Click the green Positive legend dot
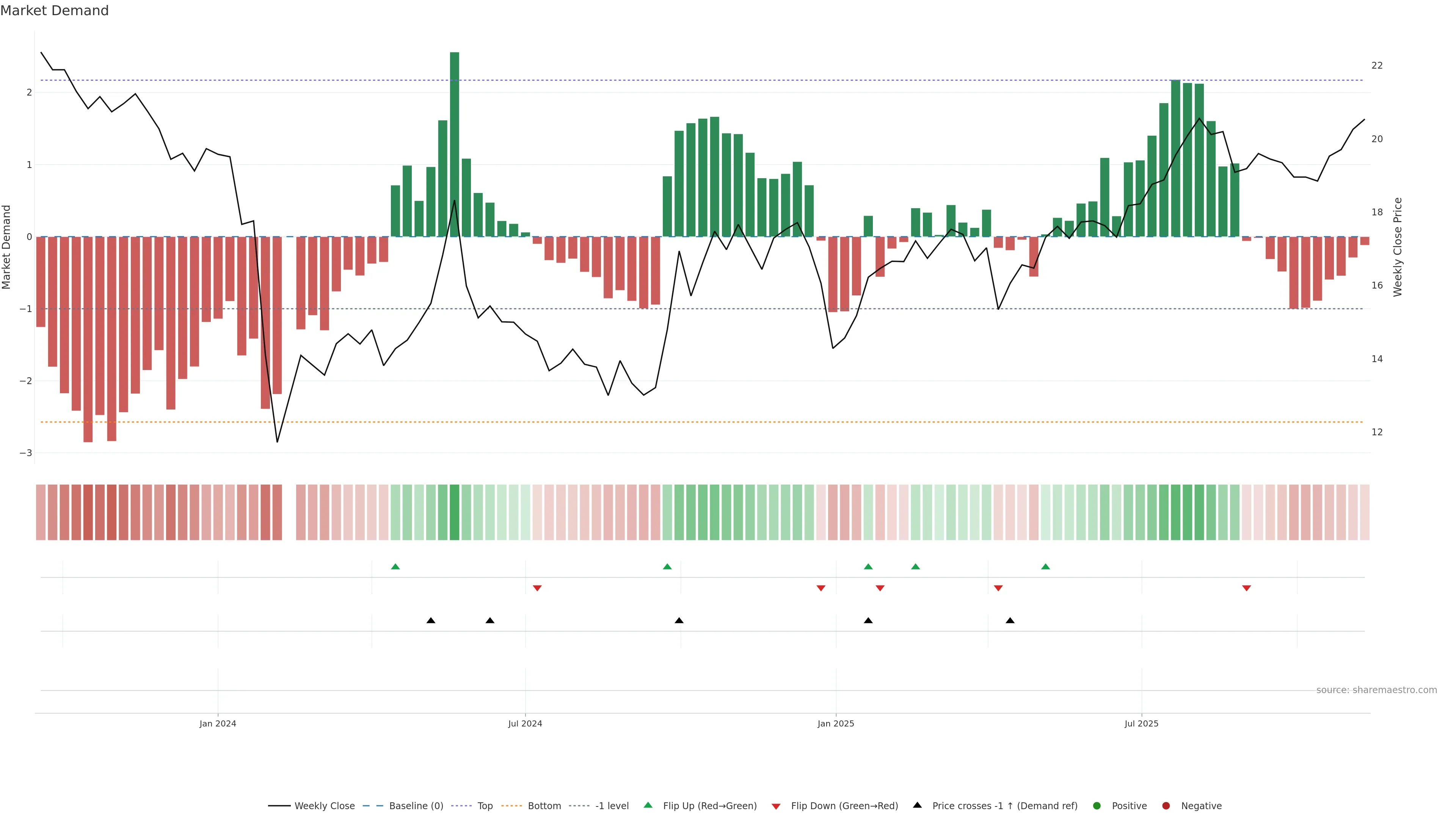The height and width of the screenshot is (819, 1456). pyautogui.click(x=1097, y=806)
